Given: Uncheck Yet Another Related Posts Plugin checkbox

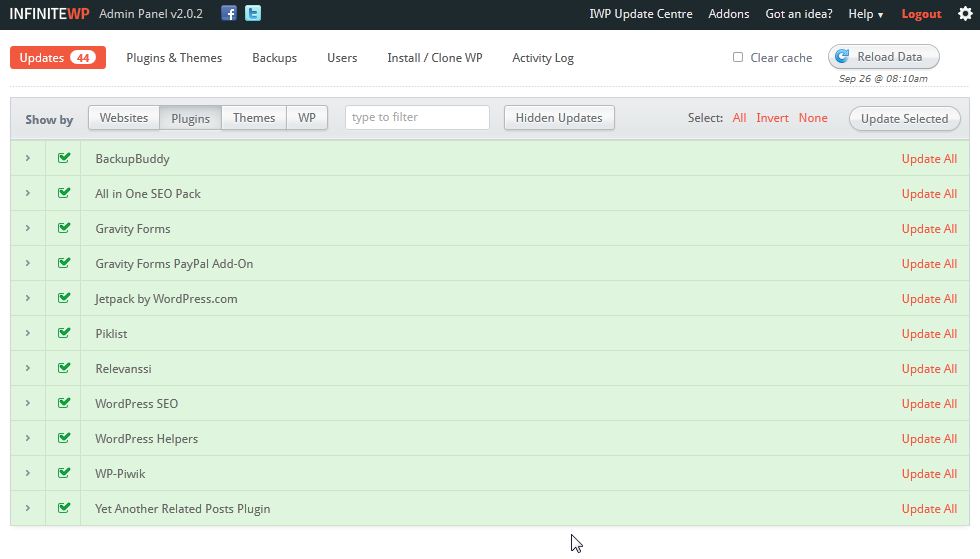Looking at the screenshot, I should [64, 508].
